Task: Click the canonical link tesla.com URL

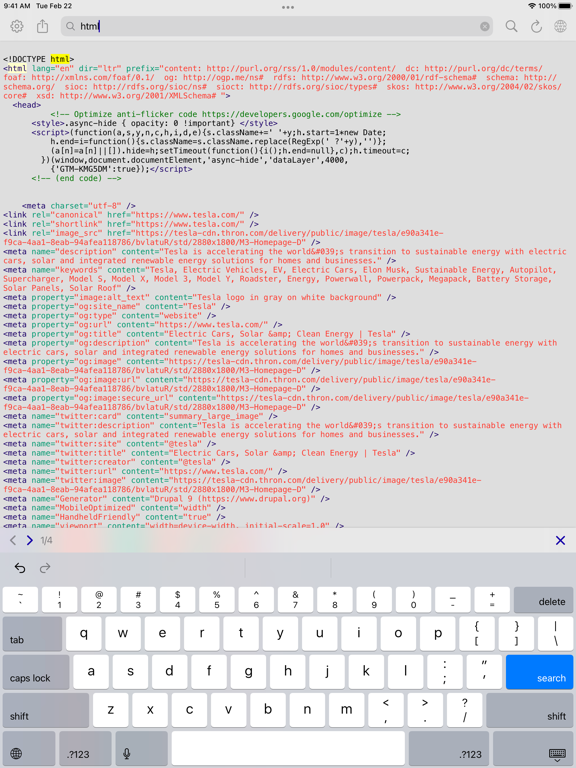Action: click(x=189, y=215)
